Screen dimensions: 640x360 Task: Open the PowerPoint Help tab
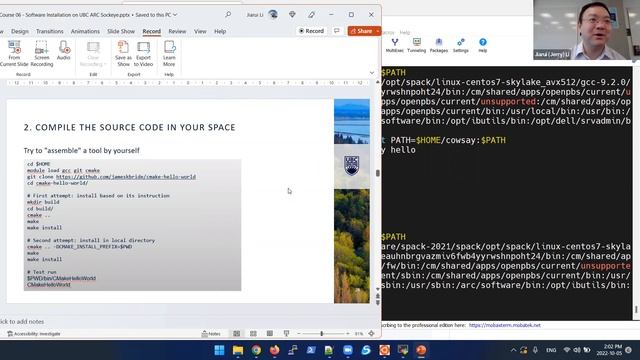tap(220, 31)
